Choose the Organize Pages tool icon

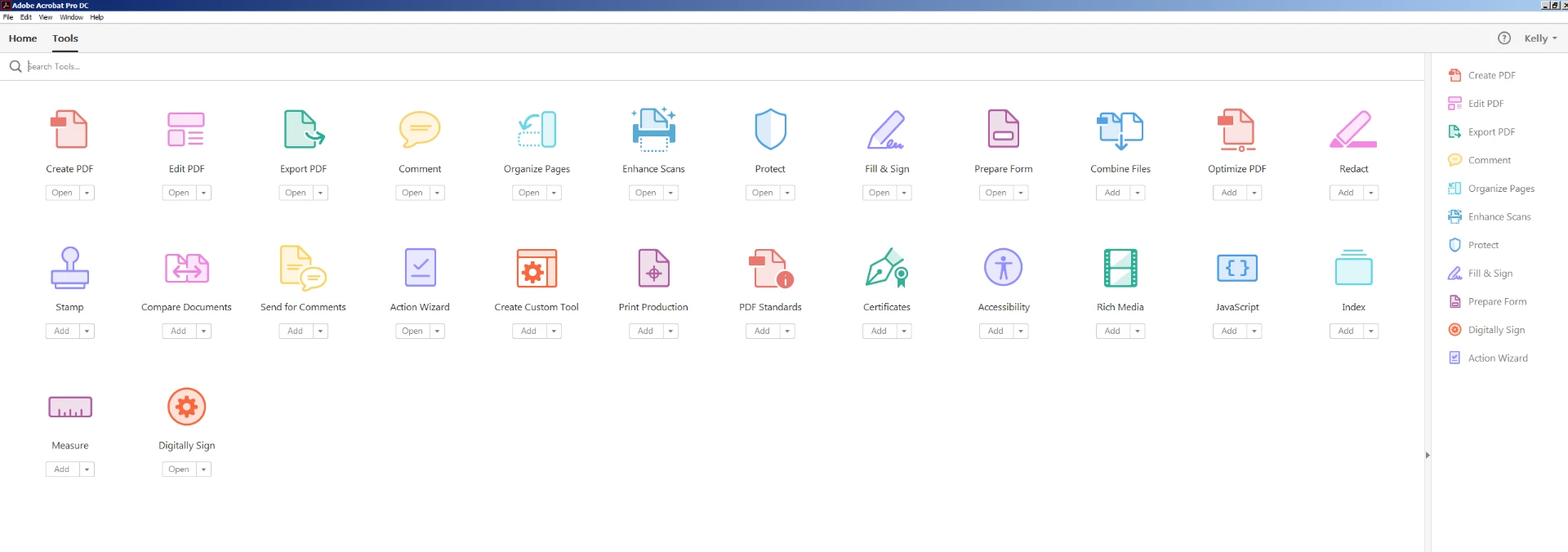click(537, 129)
